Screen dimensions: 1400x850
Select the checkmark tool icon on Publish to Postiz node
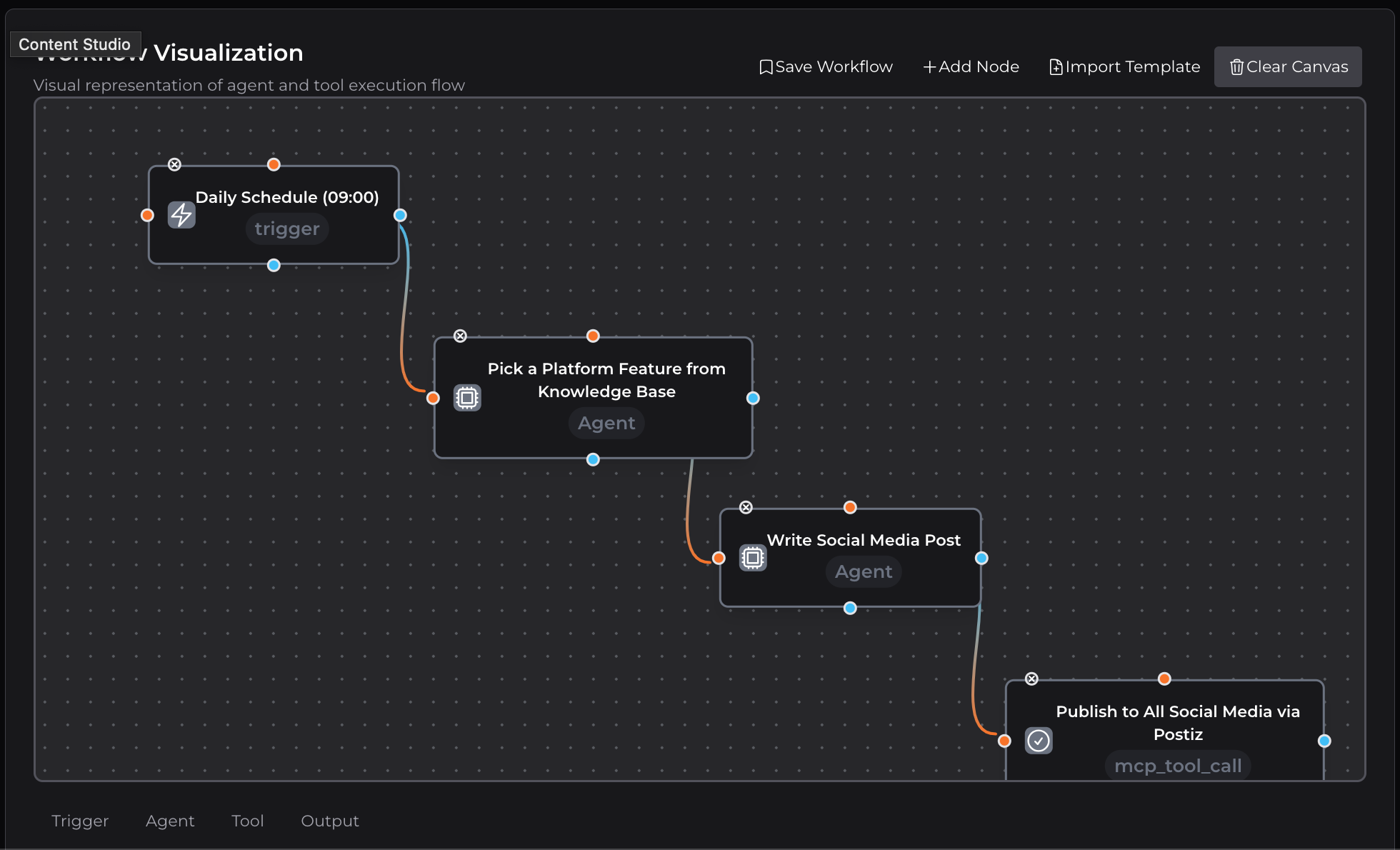click(1039, 741)
